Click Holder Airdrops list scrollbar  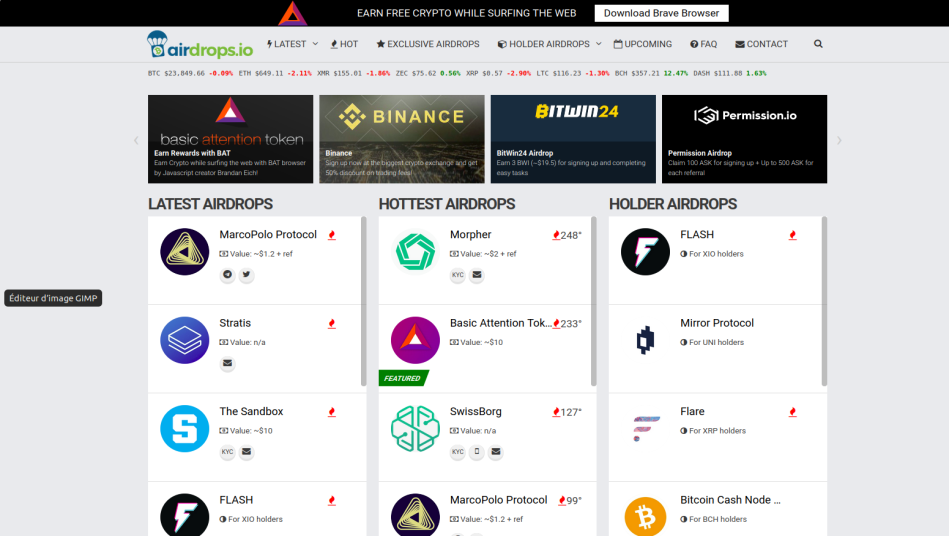click(x=824, y=301)
